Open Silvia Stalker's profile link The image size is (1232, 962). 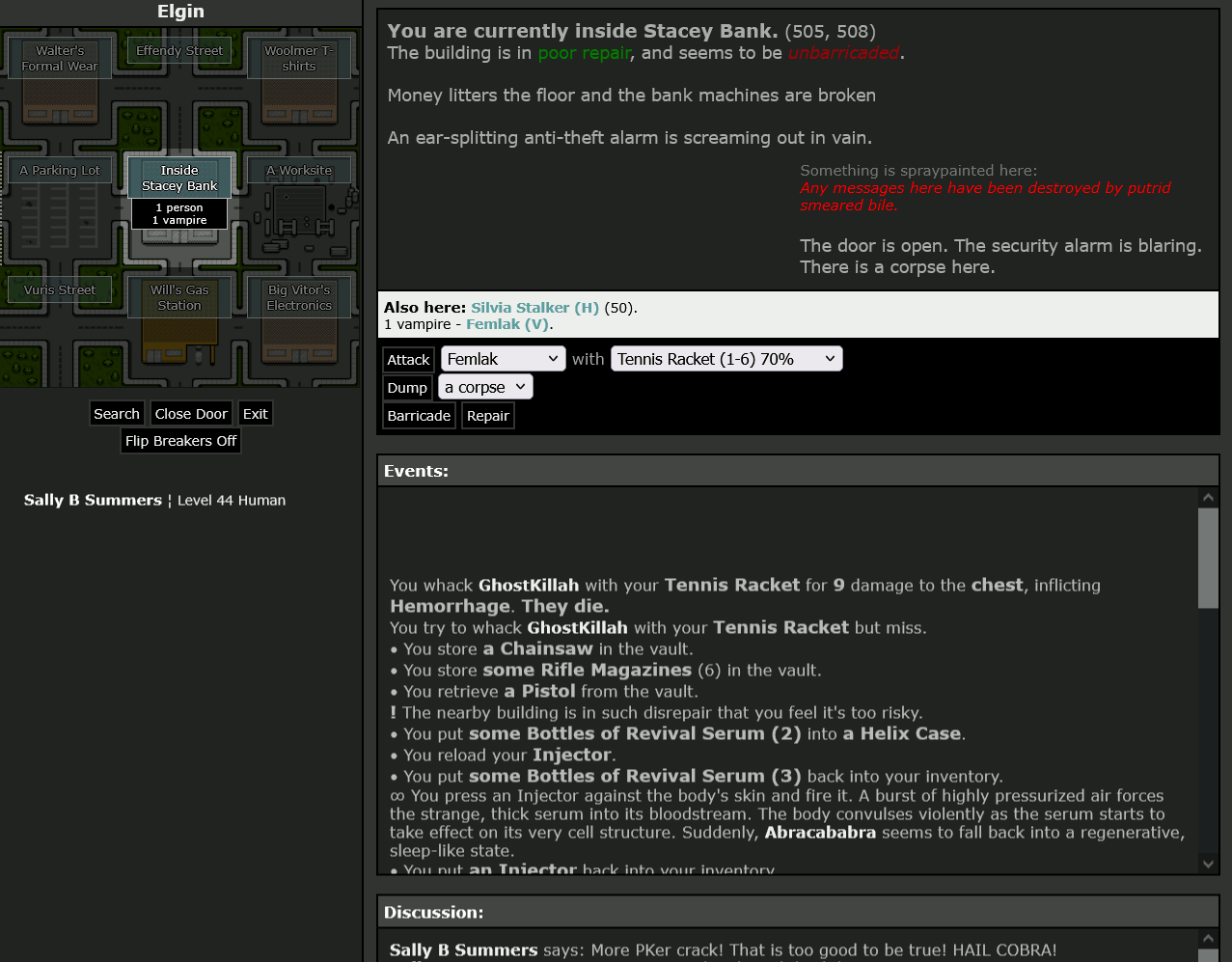(x=534, y=308)
